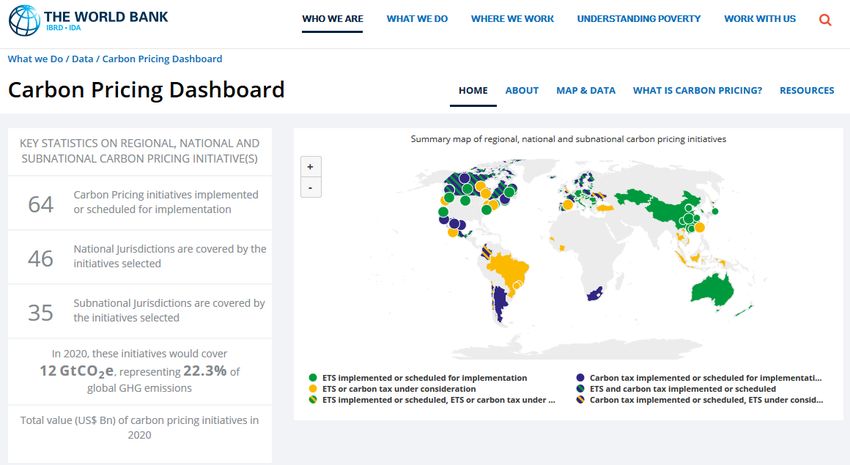This screenshot has height=465, width=850.
Task: Follow the 'Data' breadcrumb link
Action: (x=82, y=59)
